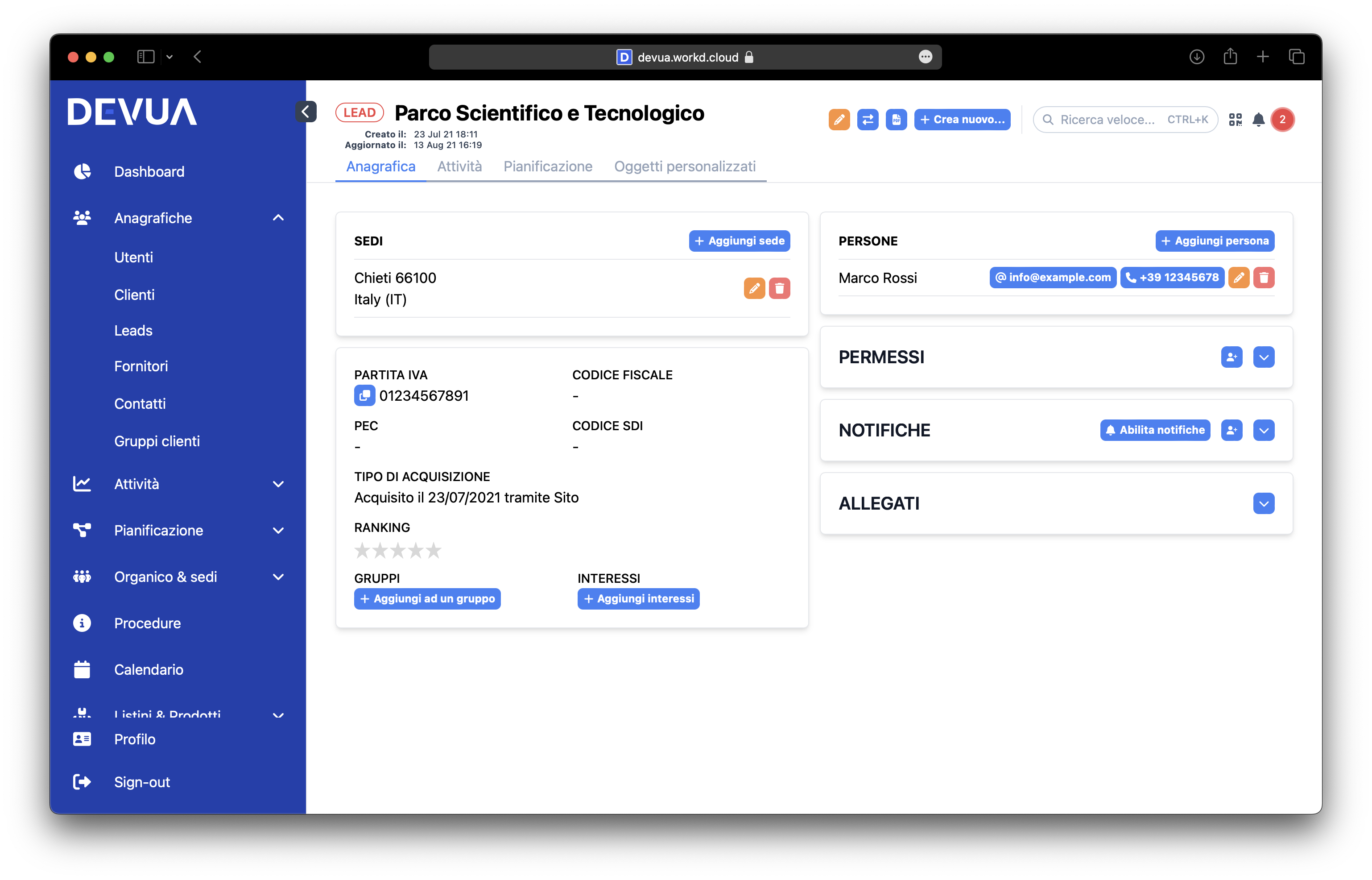Image resolution: width=1372 pixels, height=880 pixels.
Task: Expand the Allegati panel chevron
Action: pyautogui.click(x=1264, y=503)
